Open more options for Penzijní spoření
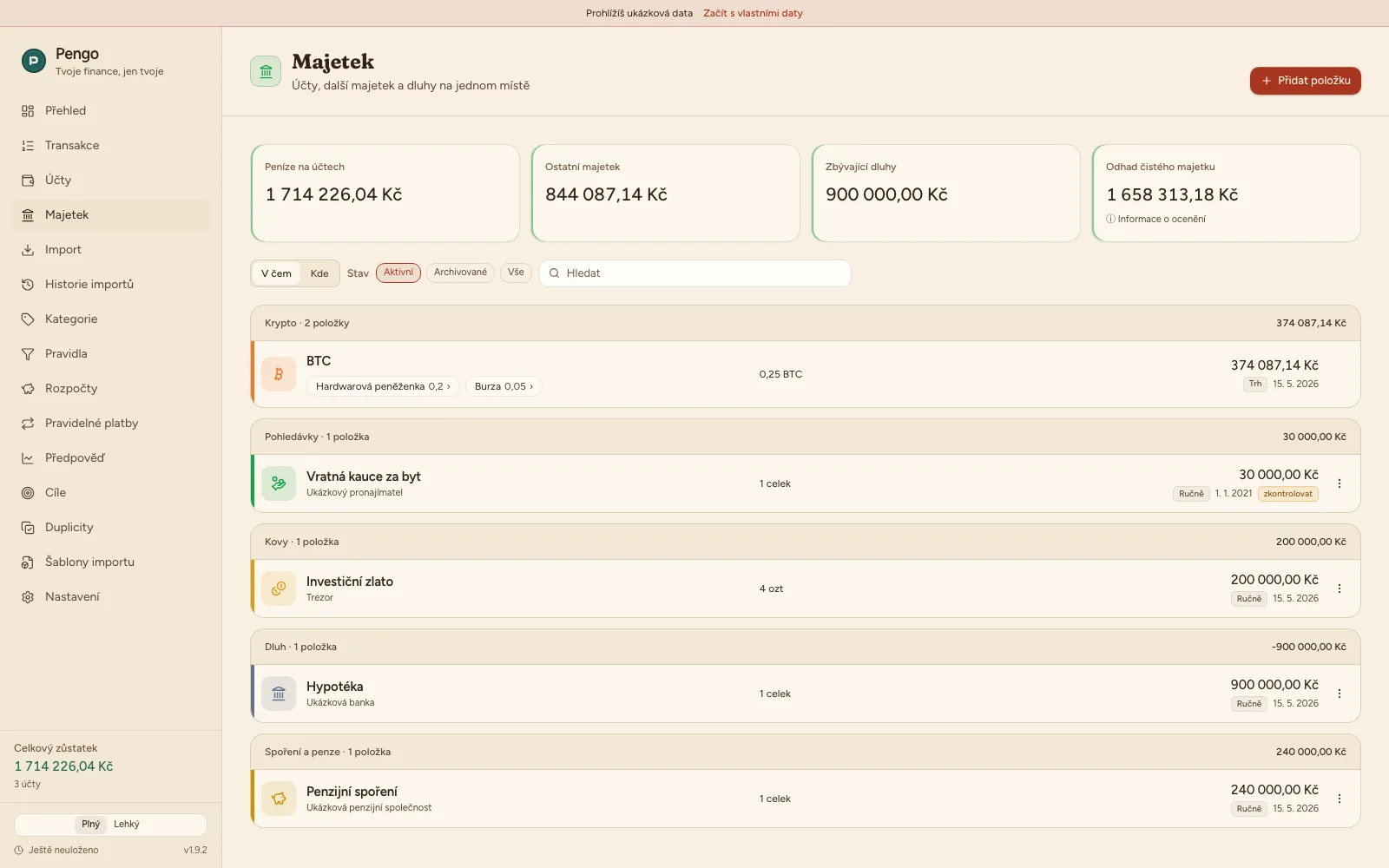This screenshot has width=1389, height=868. (x=1340, y=799)
